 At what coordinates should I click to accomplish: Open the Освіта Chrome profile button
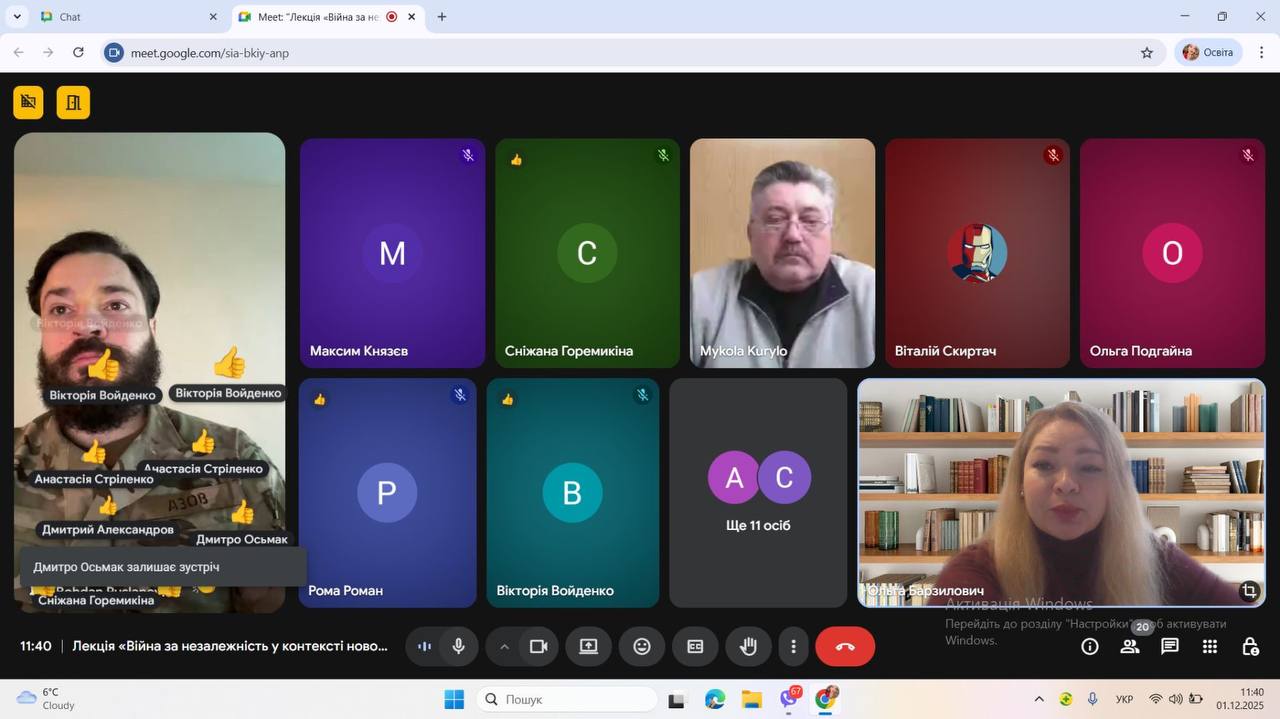click(x=1208, y=53)
